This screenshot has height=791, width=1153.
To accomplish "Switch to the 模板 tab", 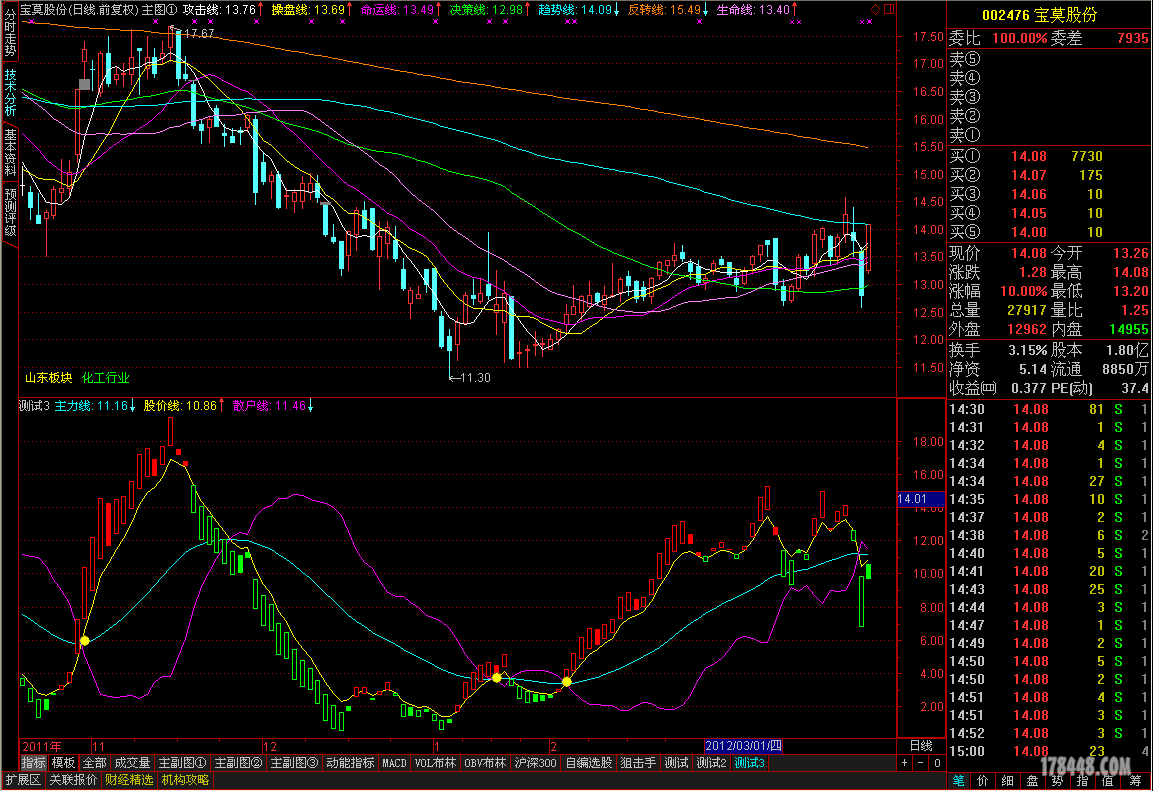I will pyautogui.click(x=63, y=763).
